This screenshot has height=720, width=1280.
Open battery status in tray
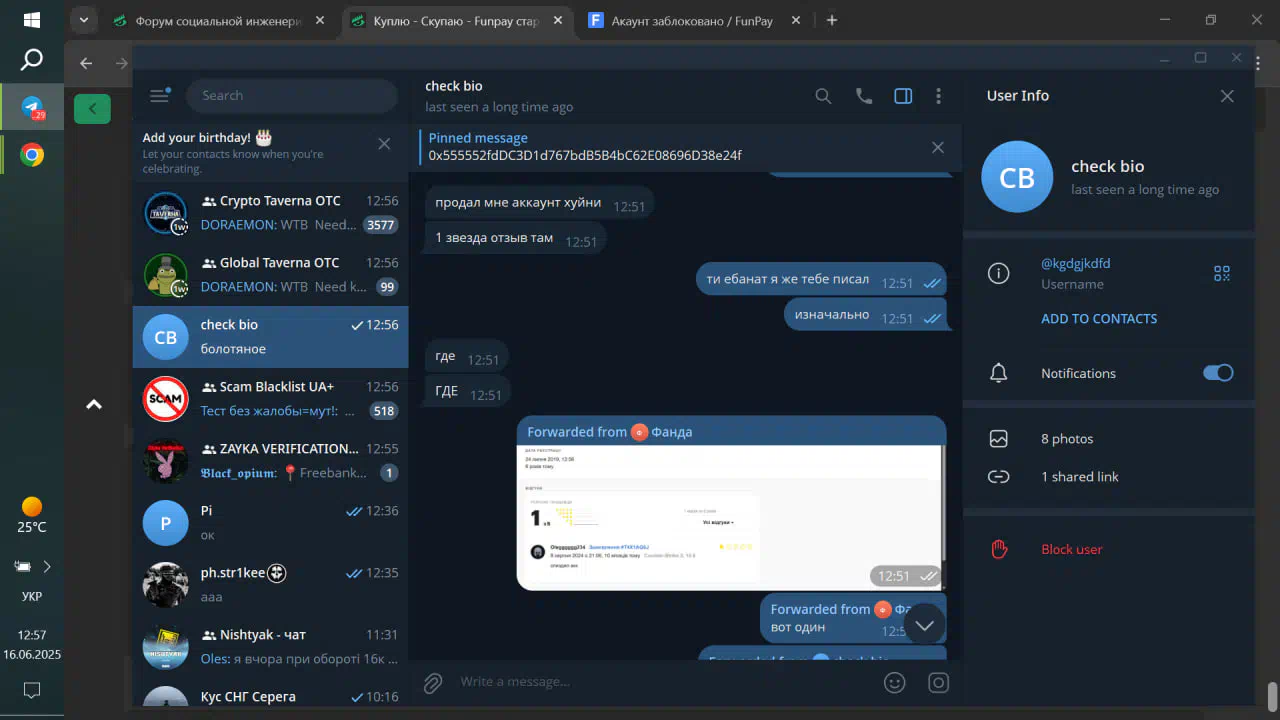pos(22,566)
